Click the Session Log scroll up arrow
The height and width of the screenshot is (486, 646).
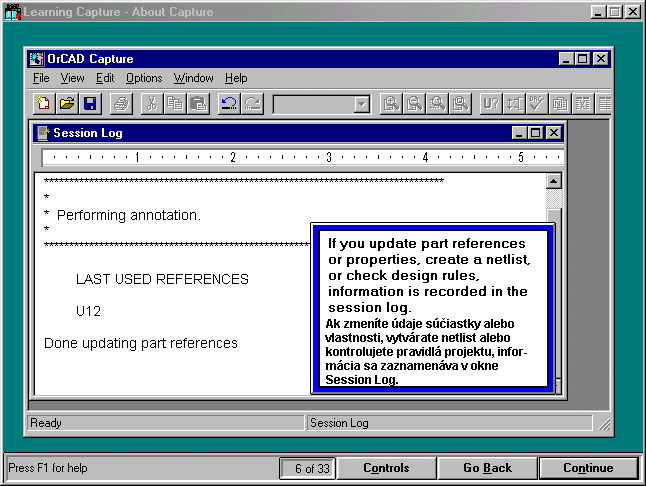pos(554,181)
